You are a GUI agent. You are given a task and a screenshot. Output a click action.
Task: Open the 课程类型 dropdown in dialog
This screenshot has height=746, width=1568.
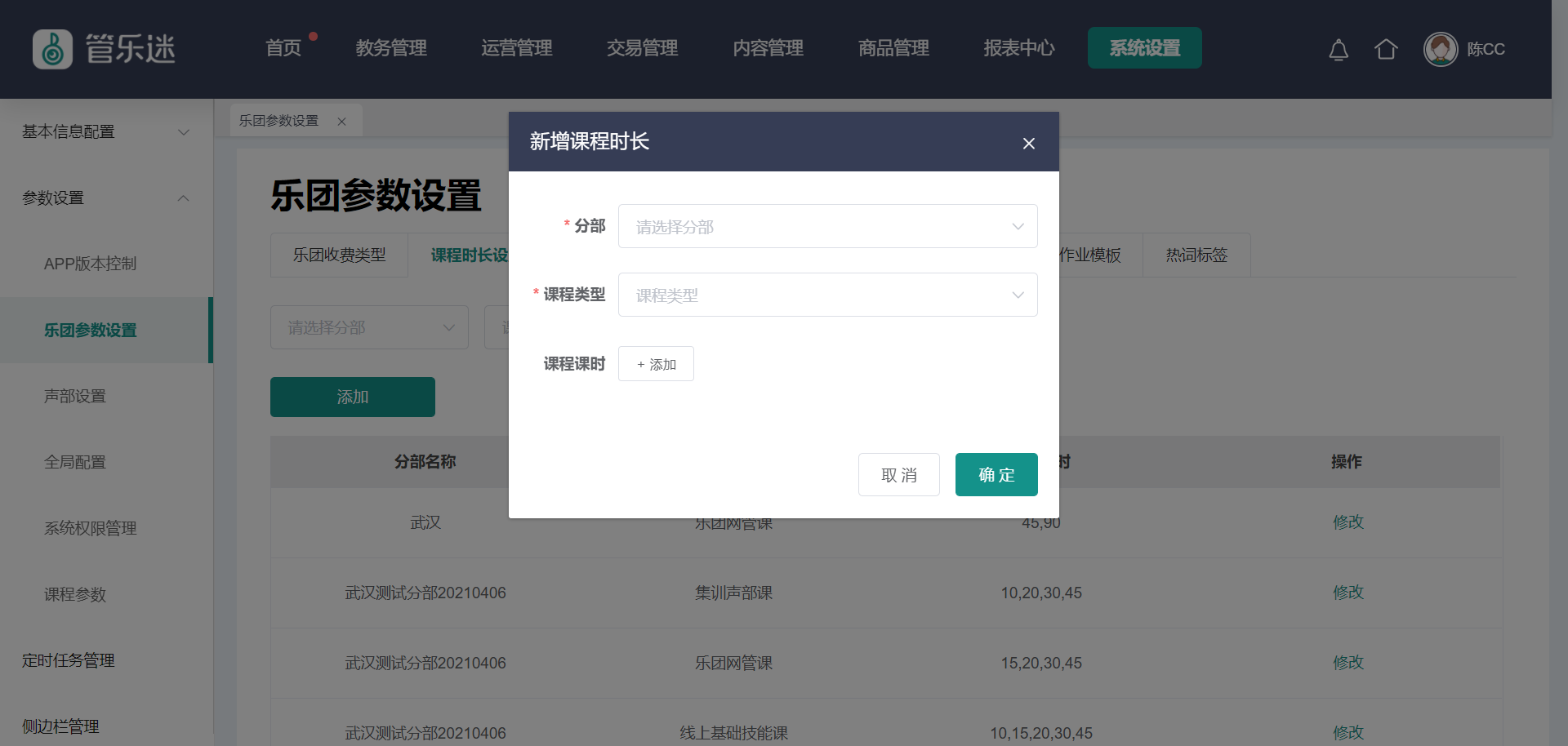pos(827,295)
